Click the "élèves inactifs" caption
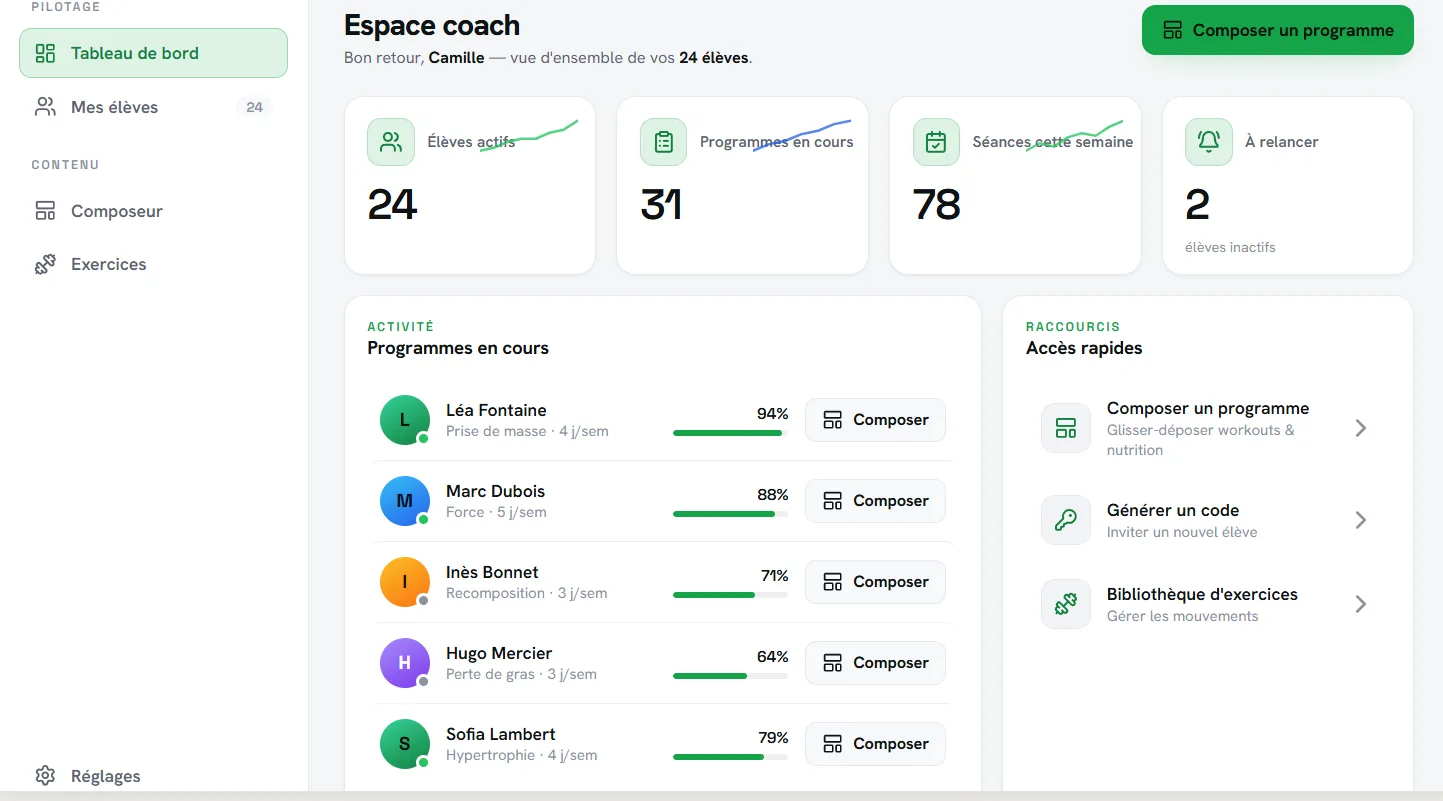The height and width of the screenshot is (801, 1443). pyautogui.click(x=1230, y=247)
